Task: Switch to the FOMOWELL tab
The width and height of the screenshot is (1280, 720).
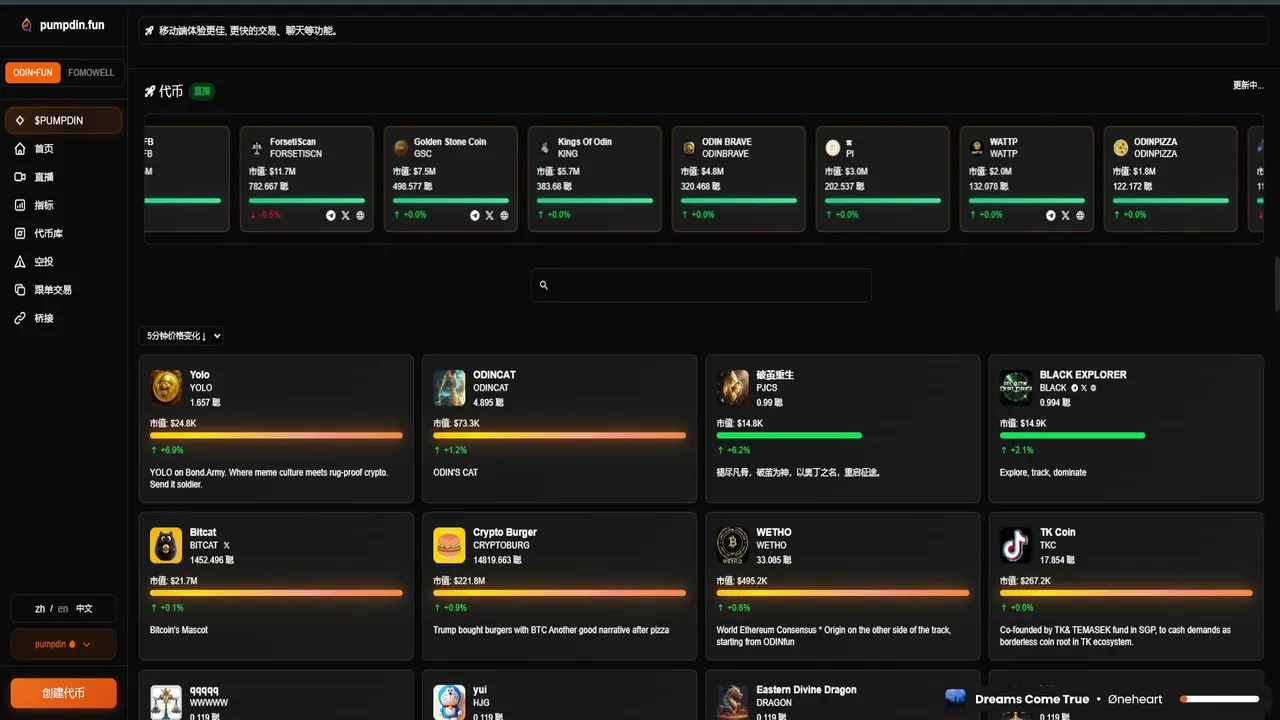Action: pos(91,73)
